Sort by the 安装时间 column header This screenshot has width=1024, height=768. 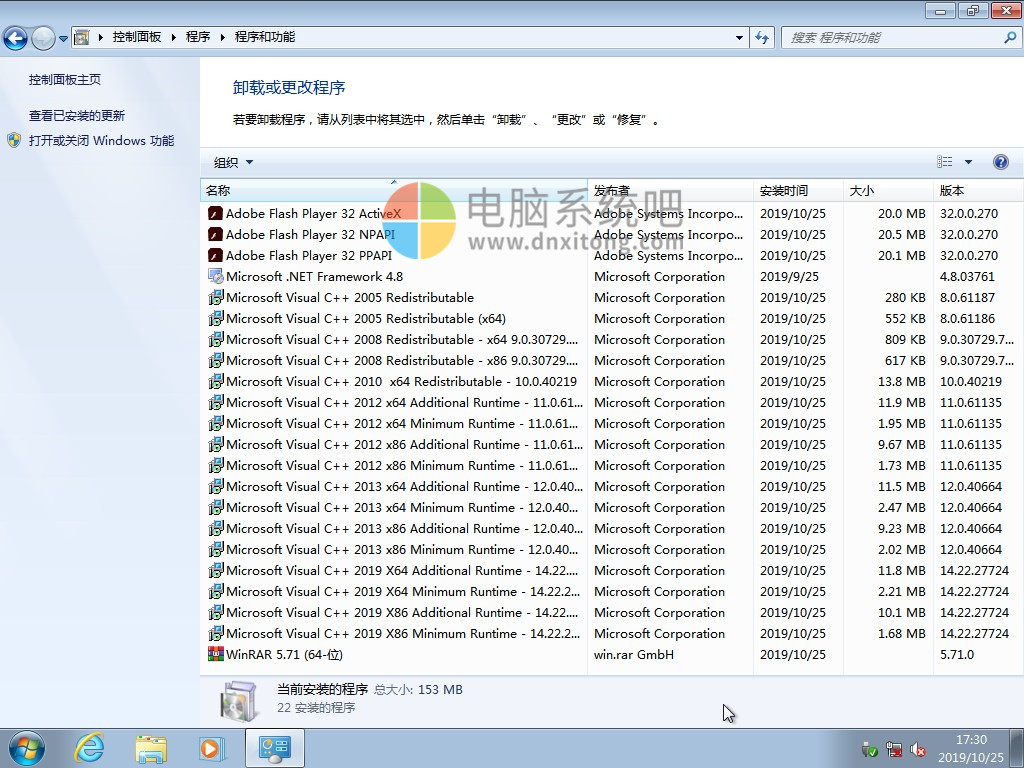click(798, 191)
